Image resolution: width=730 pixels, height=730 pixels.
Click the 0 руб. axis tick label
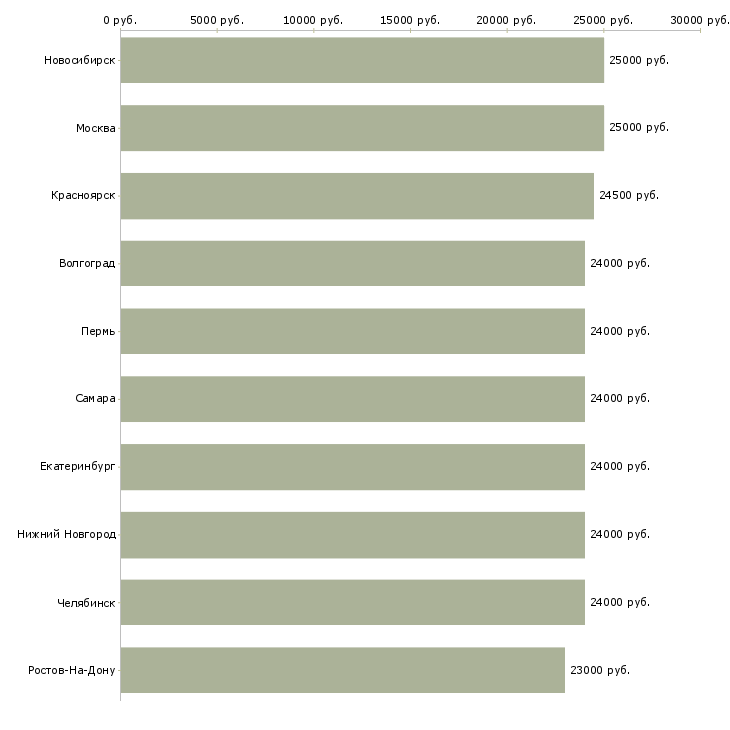120,20
